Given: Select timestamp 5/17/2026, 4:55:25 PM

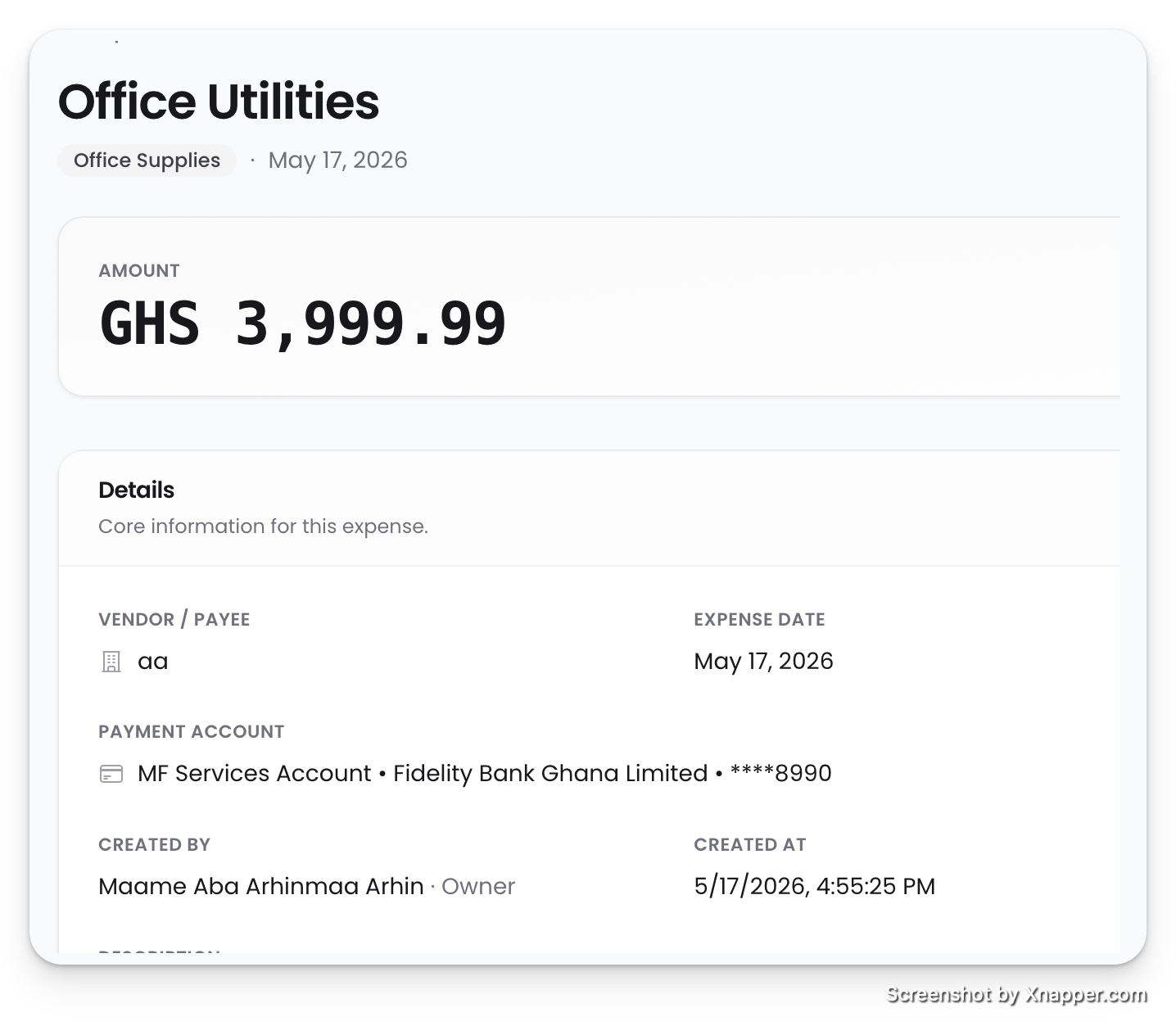Looking at the screenshot, I should tap(815, 887).
